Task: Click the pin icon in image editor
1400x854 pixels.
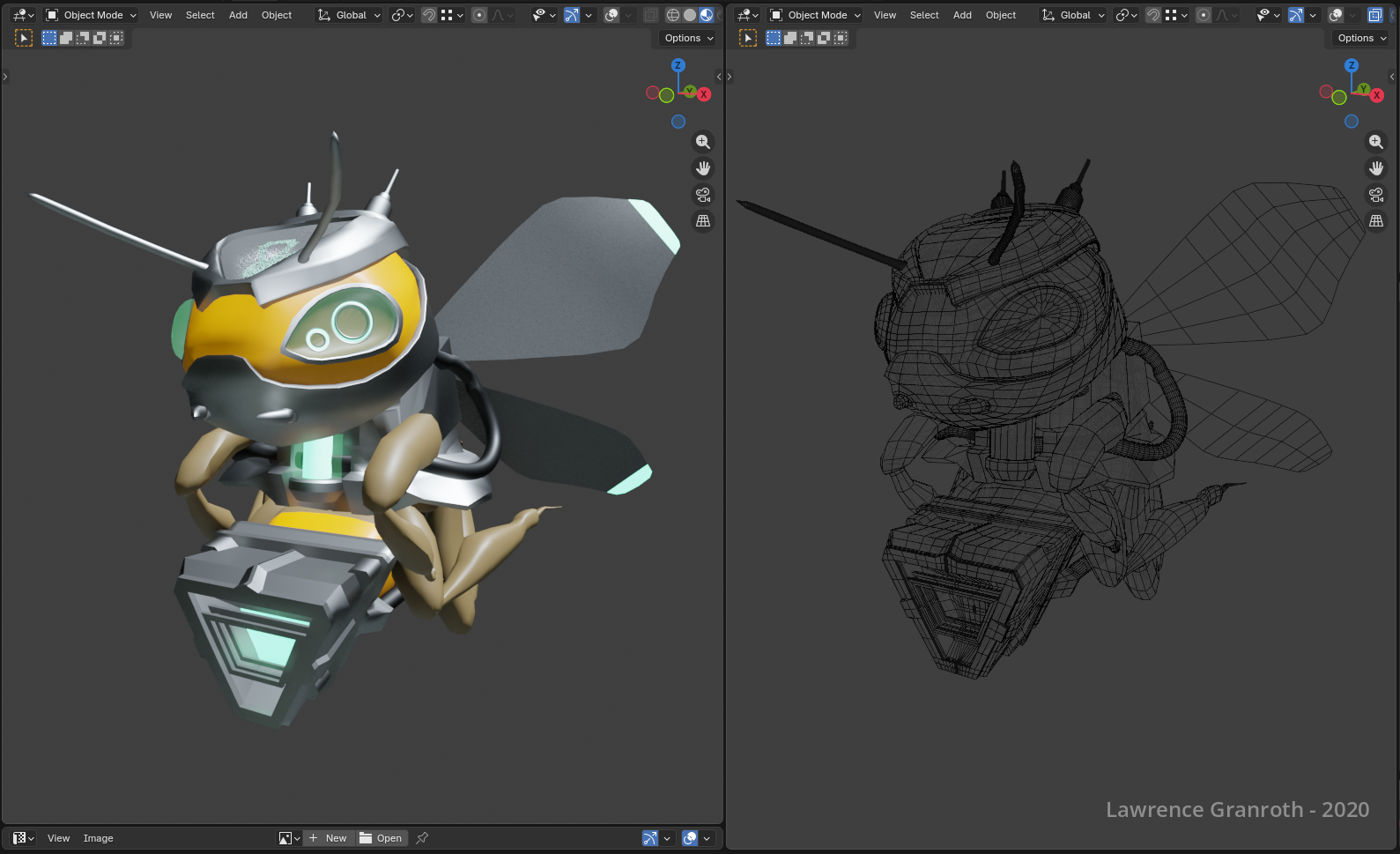Action: (422, 838)
